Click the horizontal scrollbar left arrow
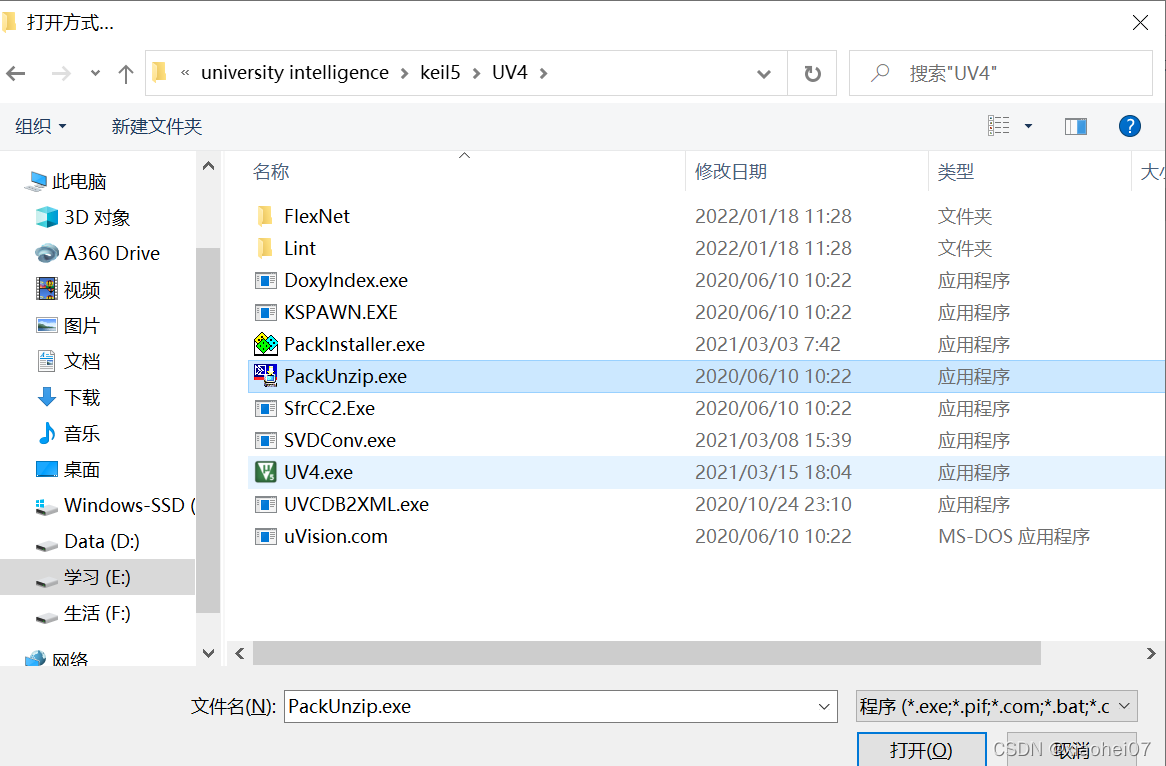This screenshot has height=766, width=1166. [x=239, y=654]
